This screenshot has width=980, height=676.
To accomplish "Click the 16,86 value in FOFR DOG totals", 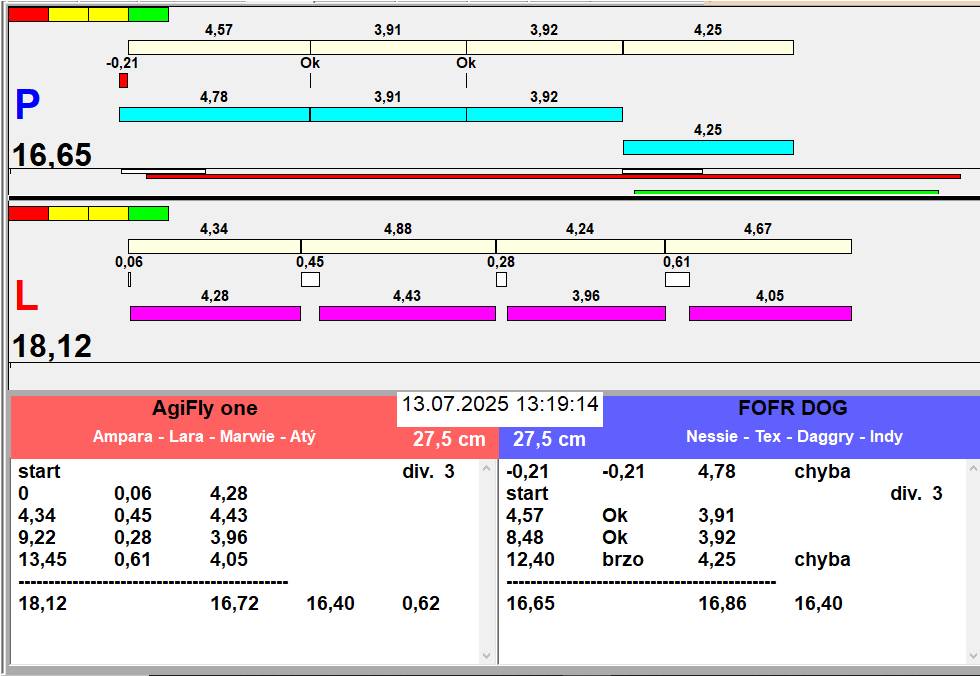I will coord(722,604).
